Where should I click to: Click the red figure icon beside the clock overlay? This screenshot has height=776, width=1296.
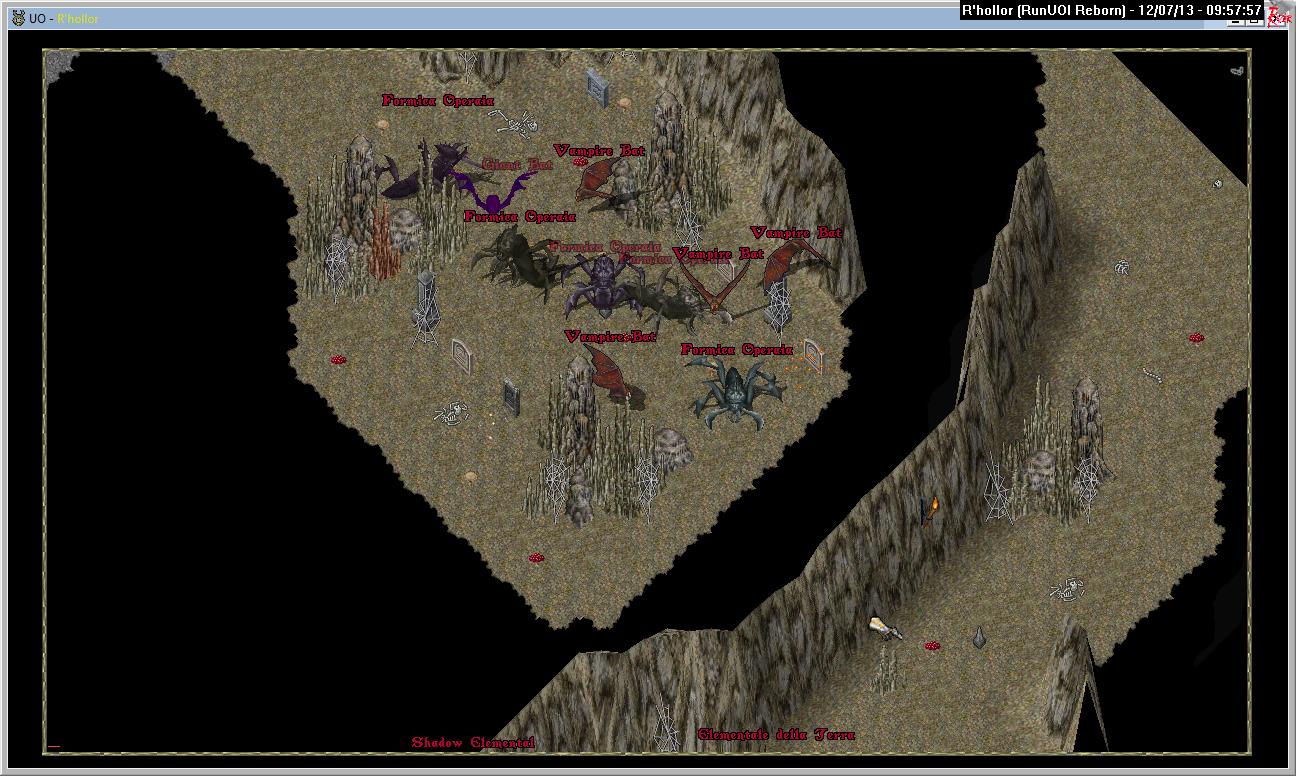coord(1279,14)
